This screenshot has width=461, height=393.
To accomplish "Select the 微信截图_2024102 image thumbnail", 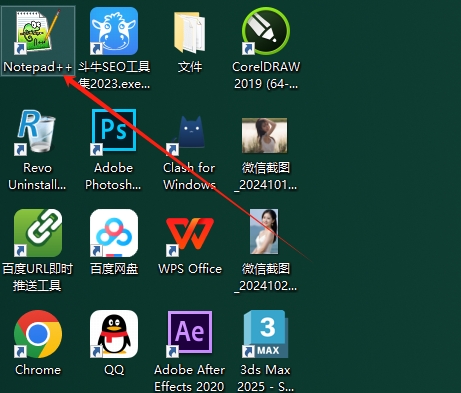I will click(x=264, y=231).
